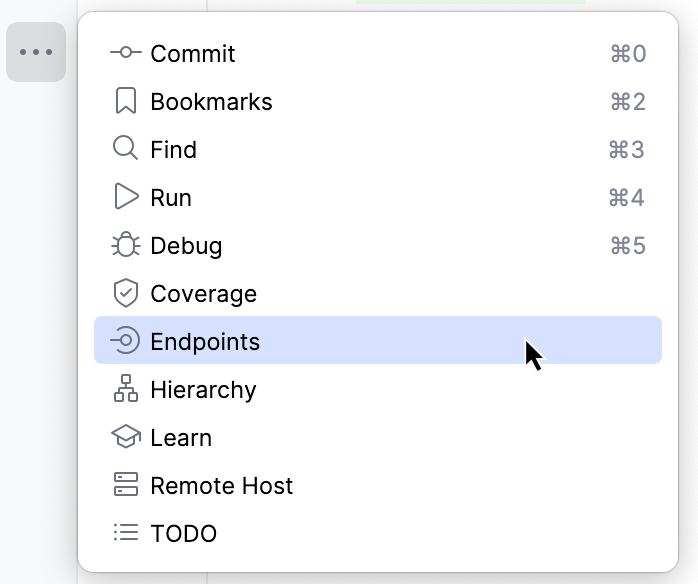Select the Bookmarks menu entry text

tap(211, 102)
